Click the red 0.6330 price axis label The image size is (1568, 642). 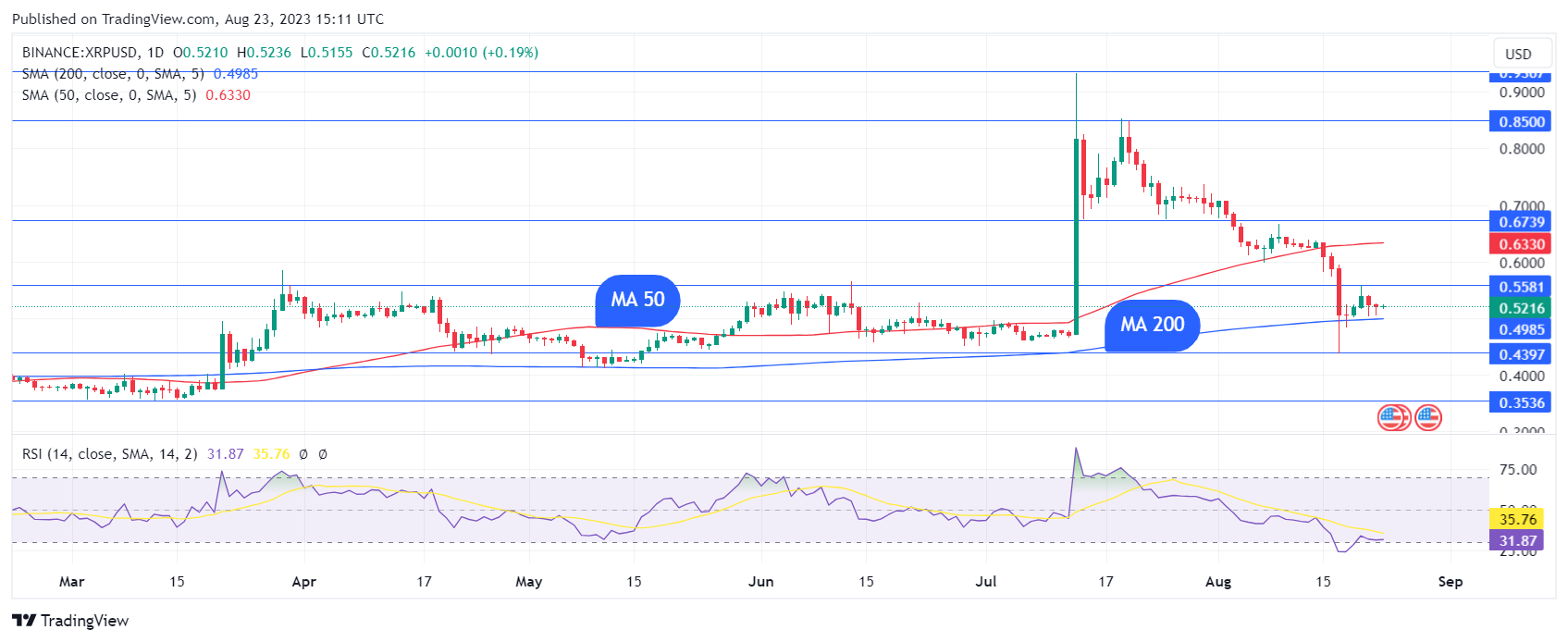point(1521,244)
